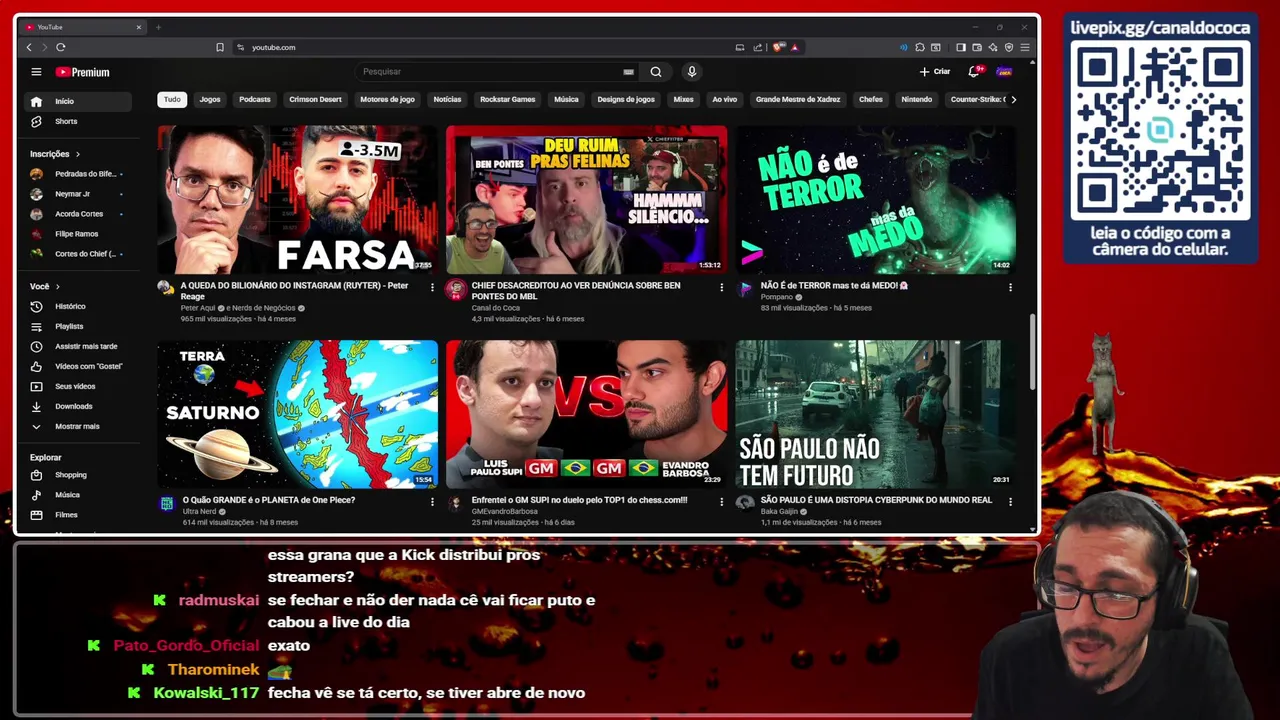Open Vídeos com "Gostei" in sidebar
The height and width of the screenshot is (720, 1280).
[78, 366]
